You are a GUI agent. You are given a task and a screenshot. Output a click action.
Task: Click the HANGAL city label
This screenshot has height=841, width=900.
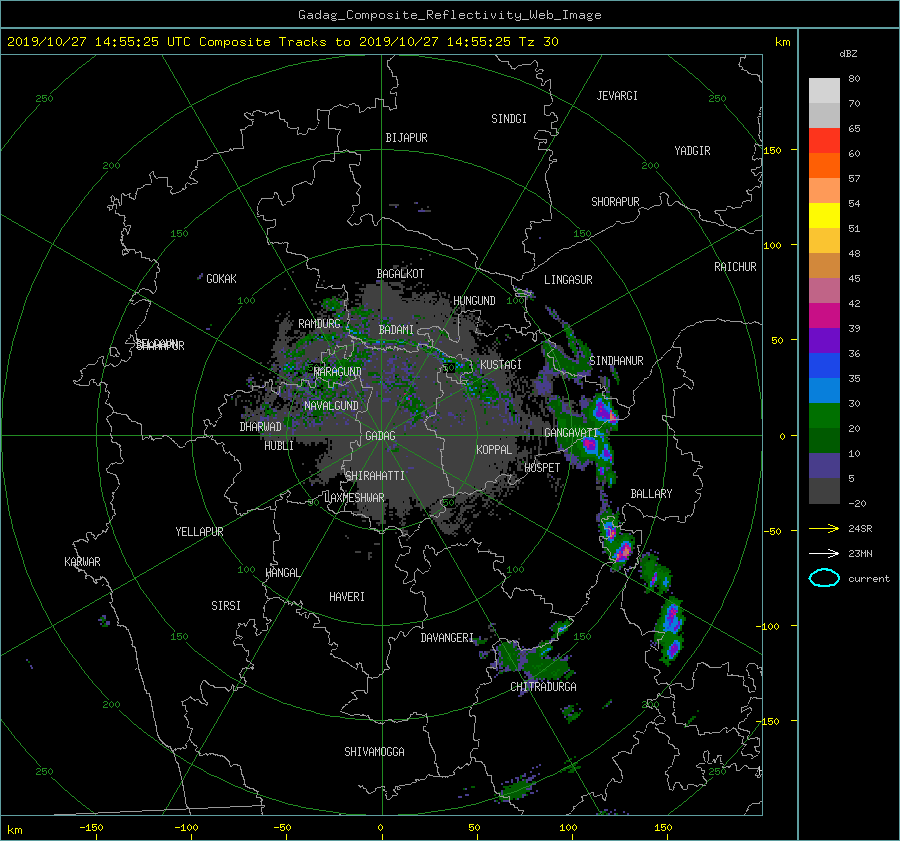[283, 573]
